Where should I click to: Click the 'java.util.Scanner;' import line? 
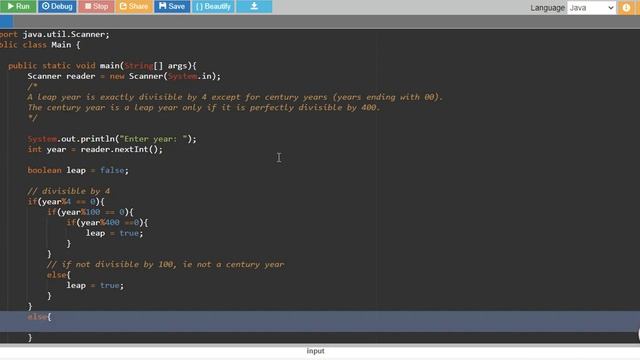point(55,35)
